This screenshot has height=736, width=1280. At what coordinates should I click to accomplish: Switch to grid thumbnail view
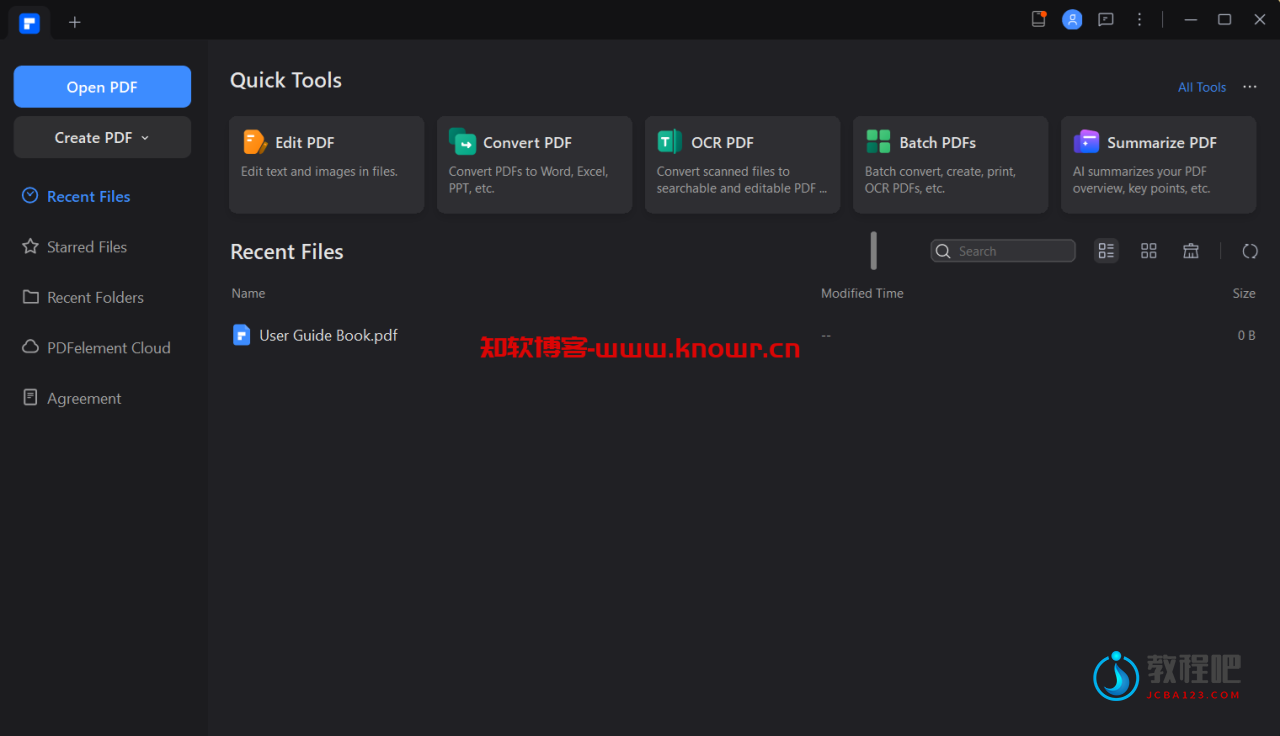[x=1149, y=251]
